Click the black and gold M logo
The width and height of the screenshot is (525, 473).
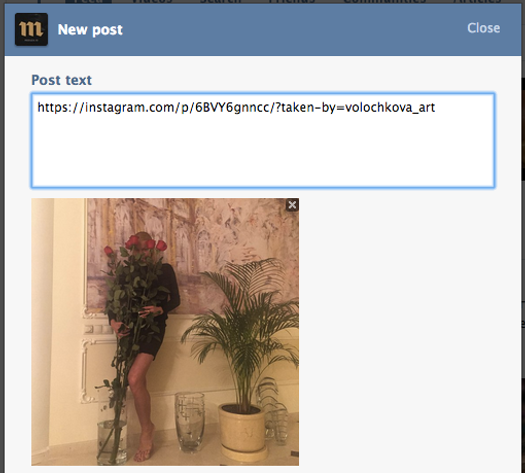[x=31, y=29]
